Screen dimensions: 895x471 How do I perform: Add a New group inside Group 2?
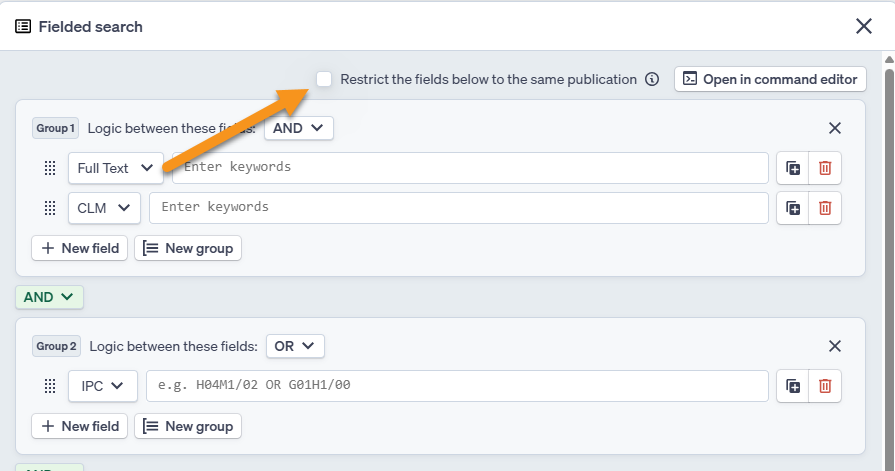click(188, 426)
